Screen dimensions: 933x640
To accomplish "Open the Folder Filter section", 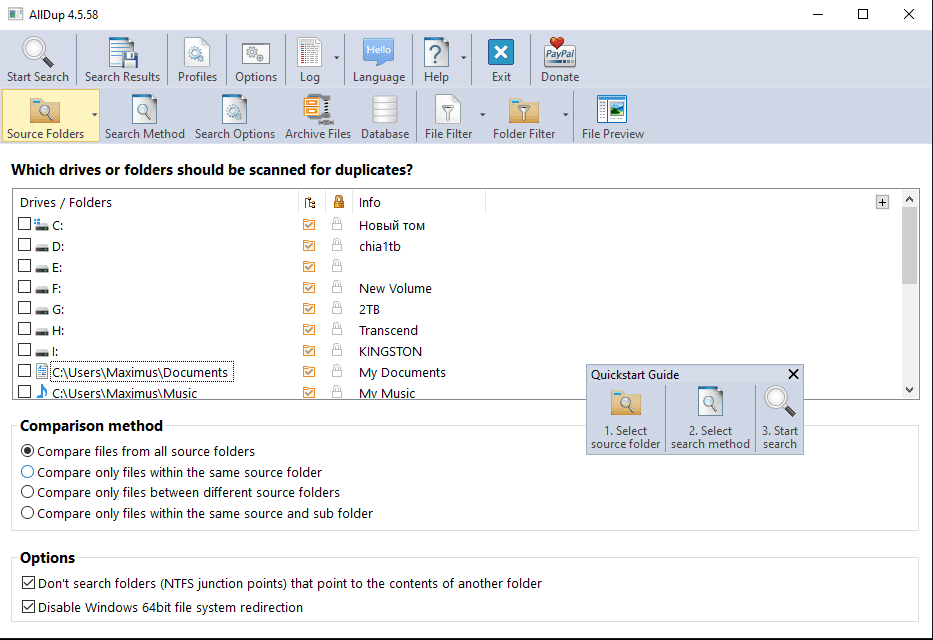I will click(524, 117).
